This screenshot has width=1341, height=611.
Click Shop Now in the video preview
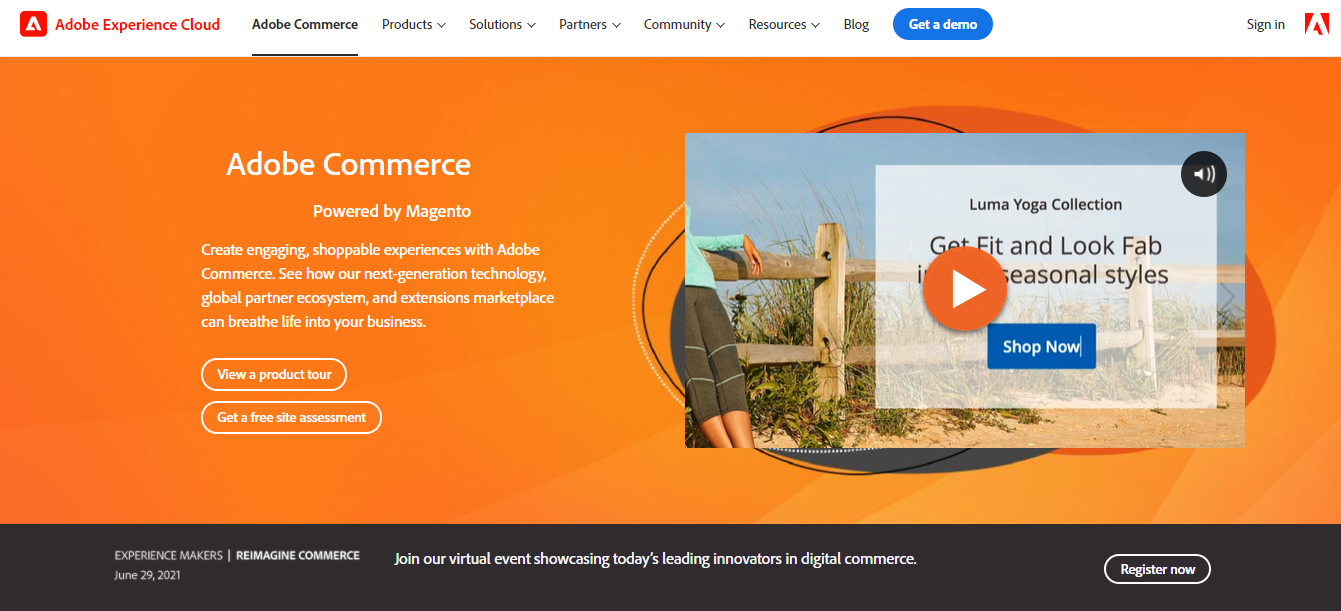click(x=1041, y=346)
